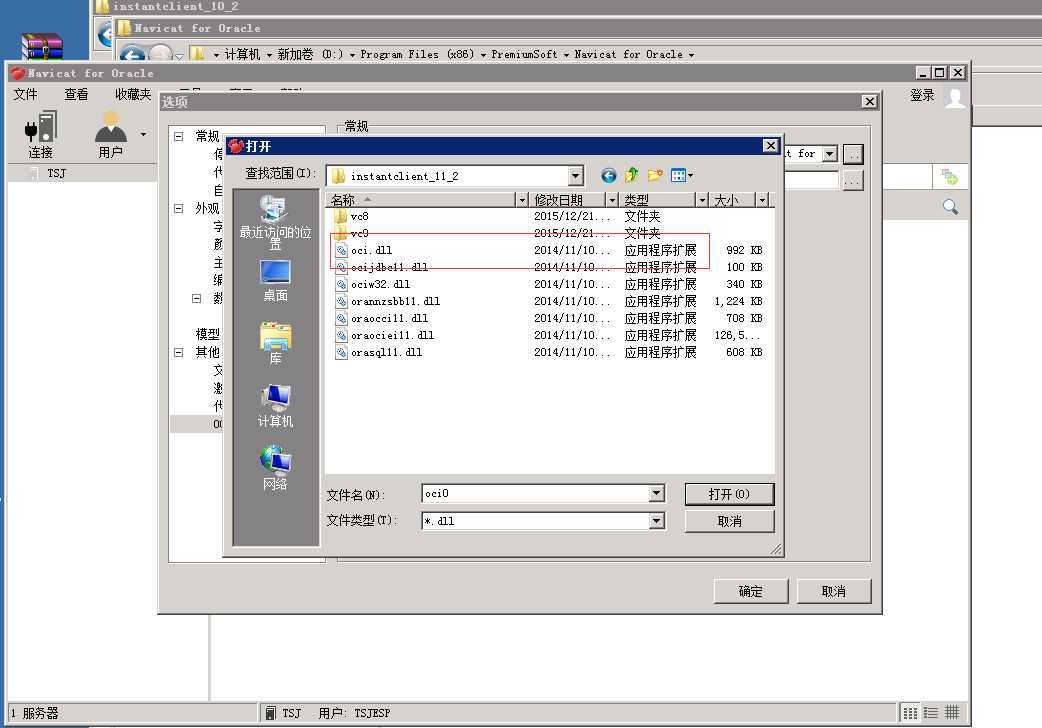Open the 修改日期 column filter dropdown
The width and height of the screenshot is (1042, 728).
click(x=612, y=199)
